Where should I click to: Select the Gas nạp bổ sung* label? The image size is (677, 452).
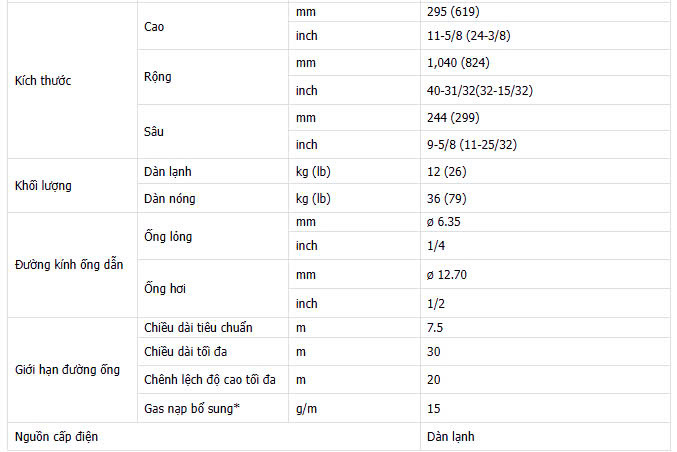coord(192,408)
